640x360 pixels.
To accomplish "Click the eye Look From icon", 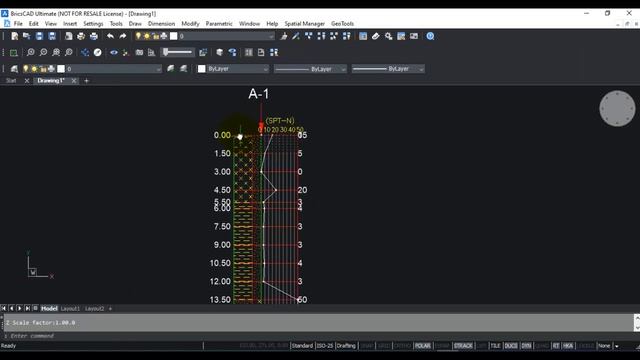I will coord(114,52).
